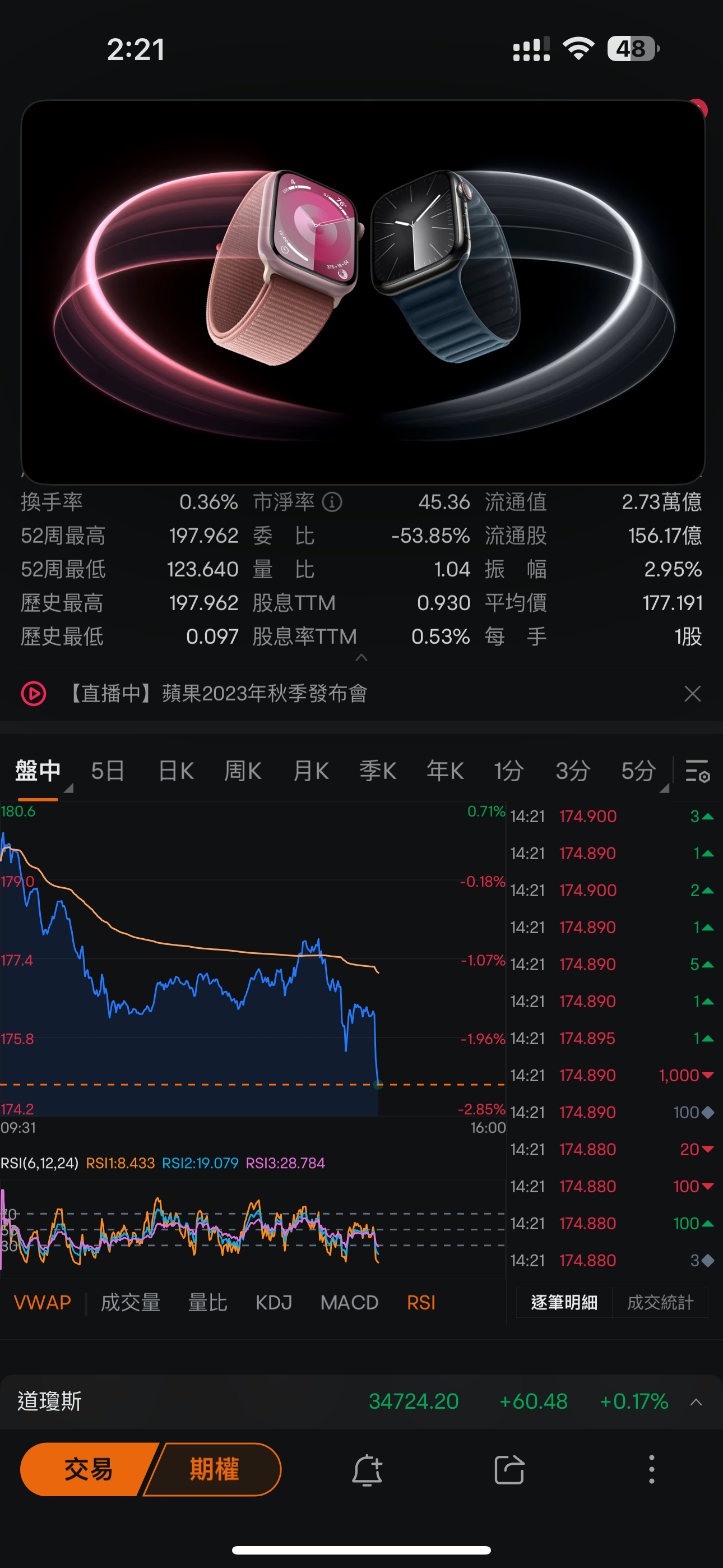Viewport: 723px width, 1568px height.
Task: Tap the RSI(6,12,24) parameter label
Action: point(40,1163)
